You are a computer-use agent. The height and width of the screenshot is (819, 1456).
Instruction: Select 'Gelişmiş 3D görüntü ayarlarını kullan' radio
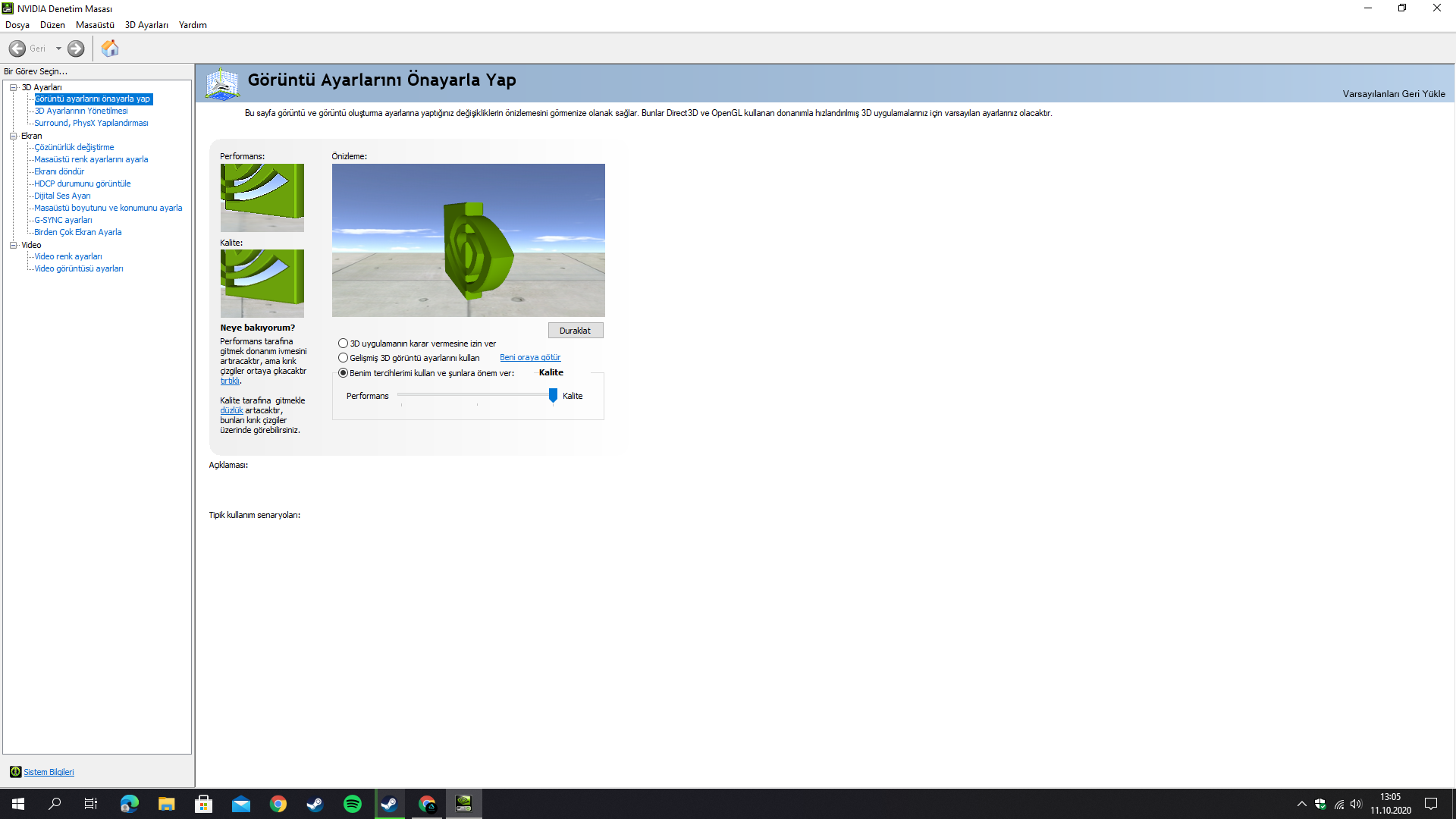(344, 358)
